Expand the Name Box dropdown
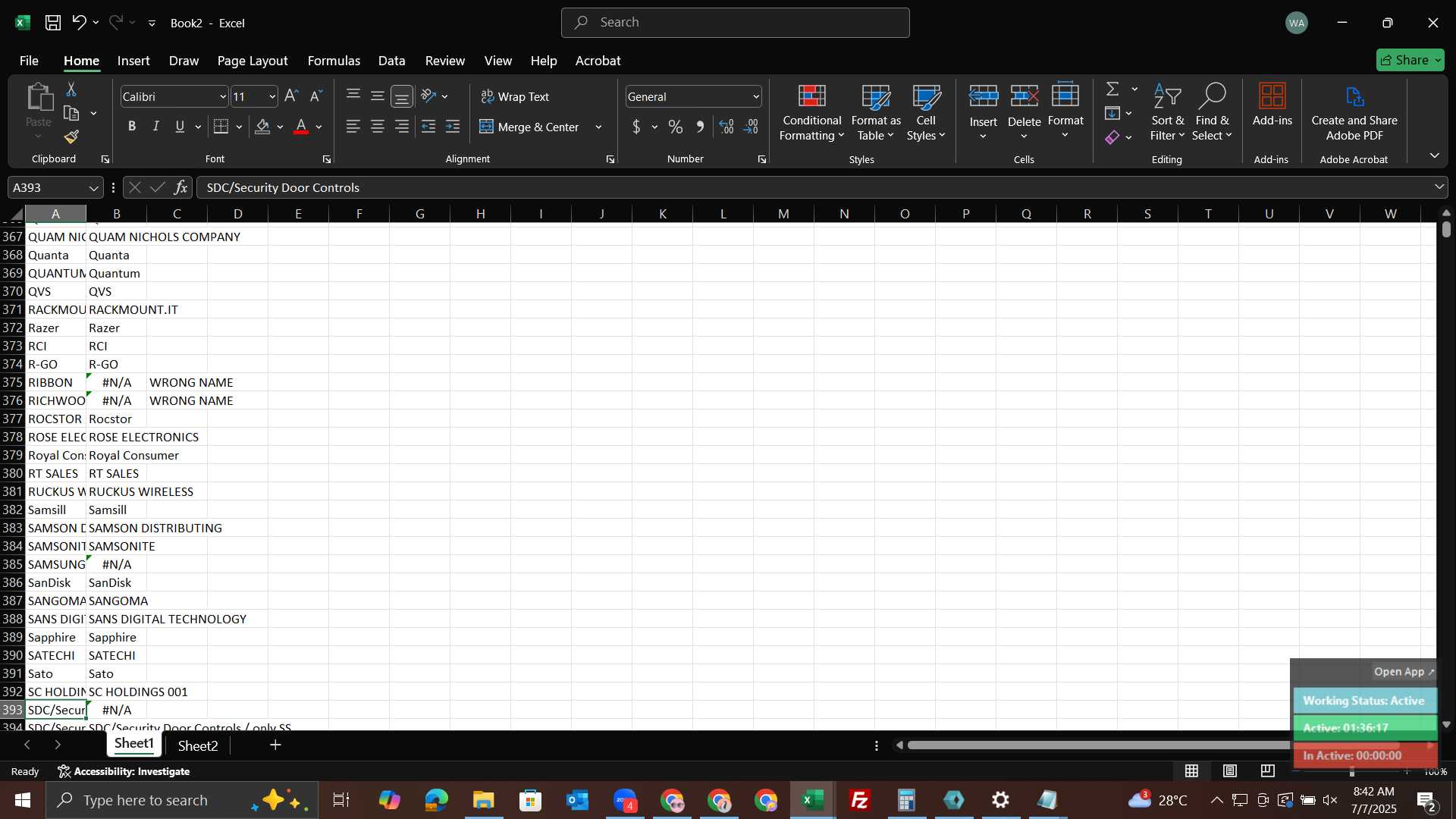This screenshot has height=819, width=1456. tap(94, 187)
